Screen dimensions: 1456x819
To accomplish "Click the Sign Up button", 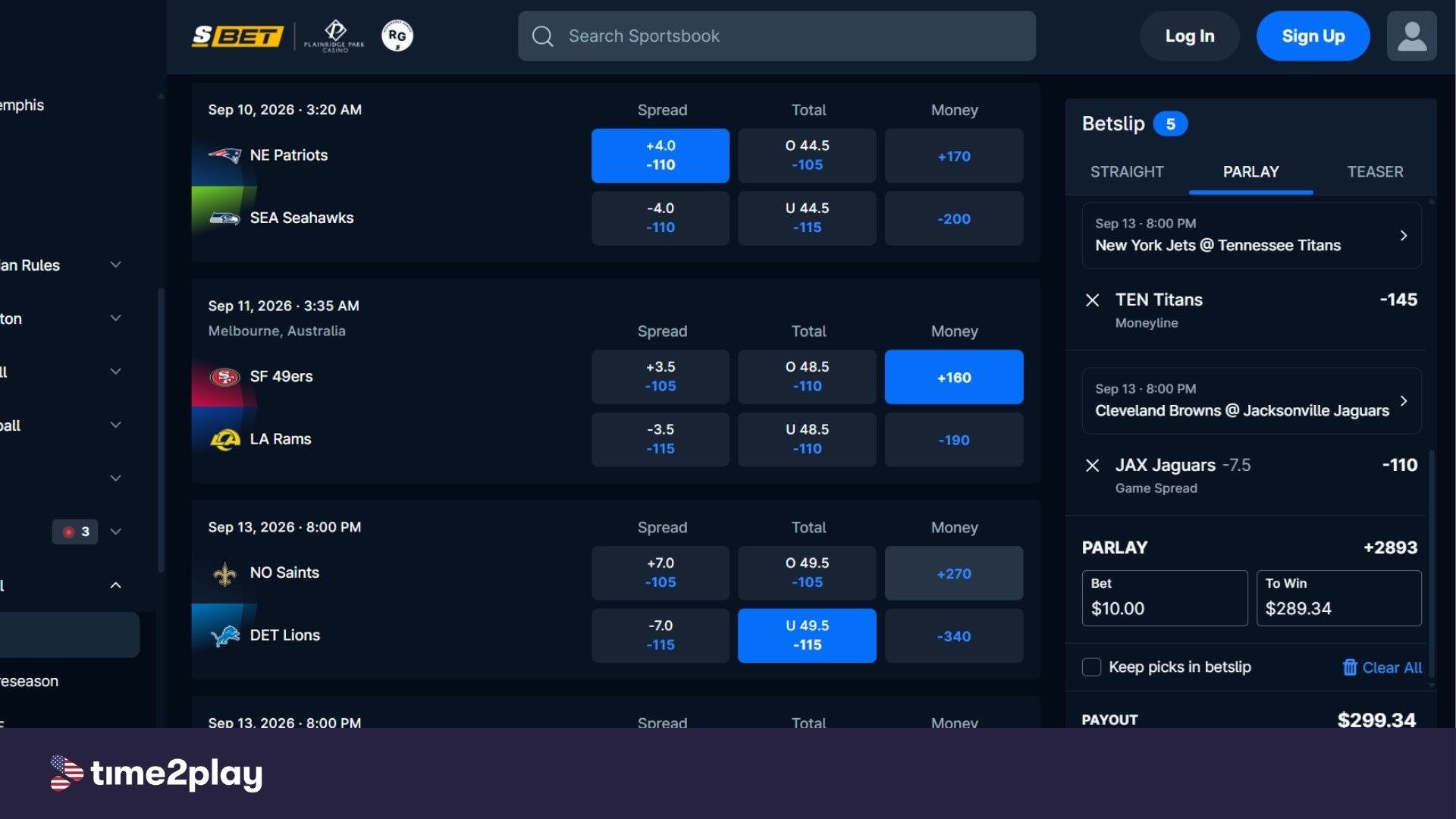I will coord(1313,36).
